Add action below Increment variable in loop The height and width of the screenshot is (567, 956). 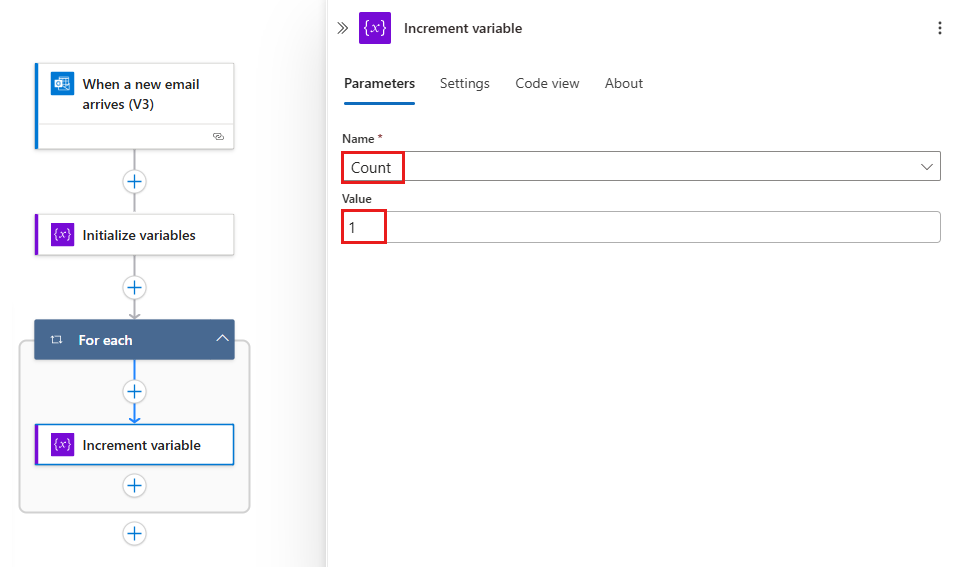pos(134,485)
